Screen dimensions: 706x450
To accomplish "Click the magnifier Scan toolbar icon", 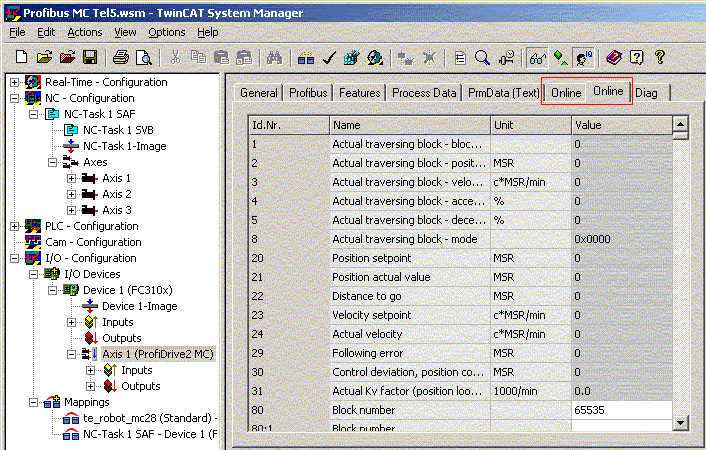I will point(482,57).
